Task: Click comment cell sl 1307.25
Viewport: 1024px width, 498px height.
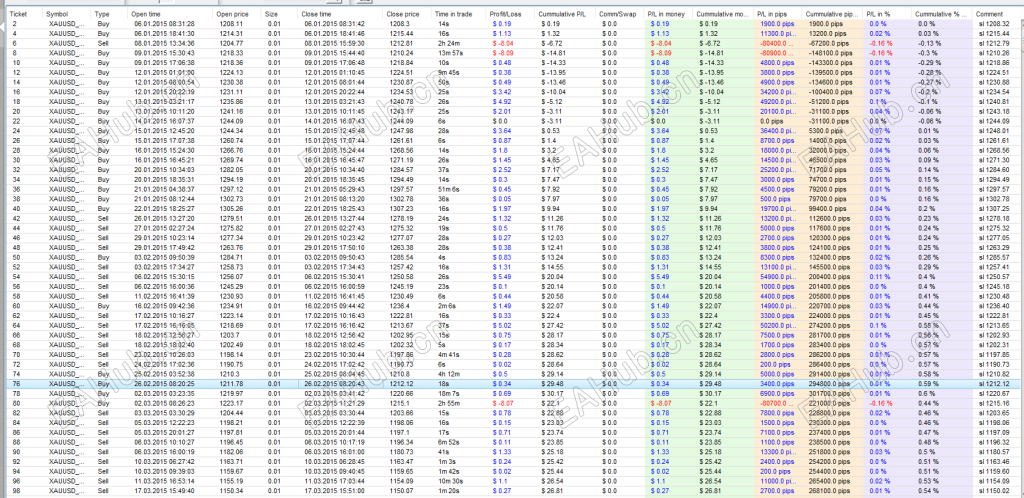Action: 992,208
